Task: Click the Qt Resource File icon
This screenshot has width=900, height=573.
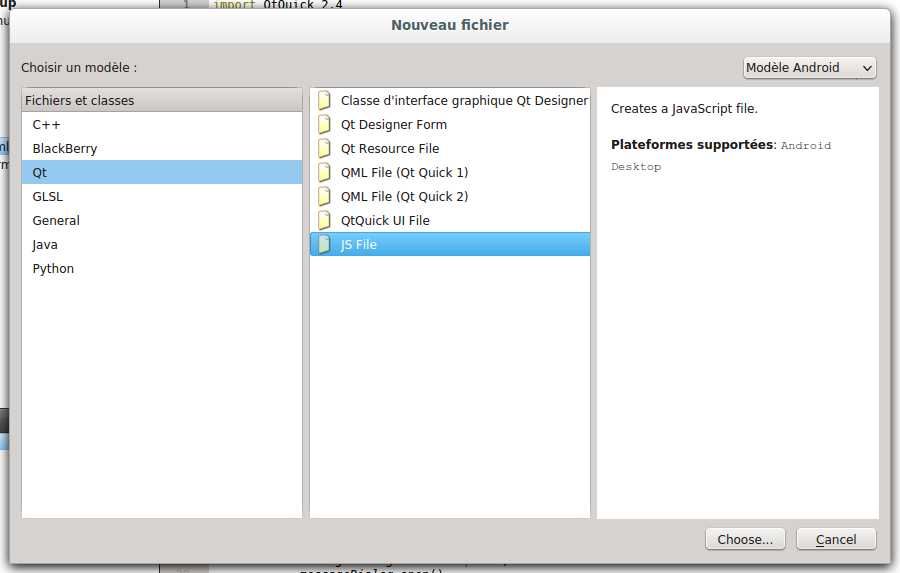Action: coord(324,149)
